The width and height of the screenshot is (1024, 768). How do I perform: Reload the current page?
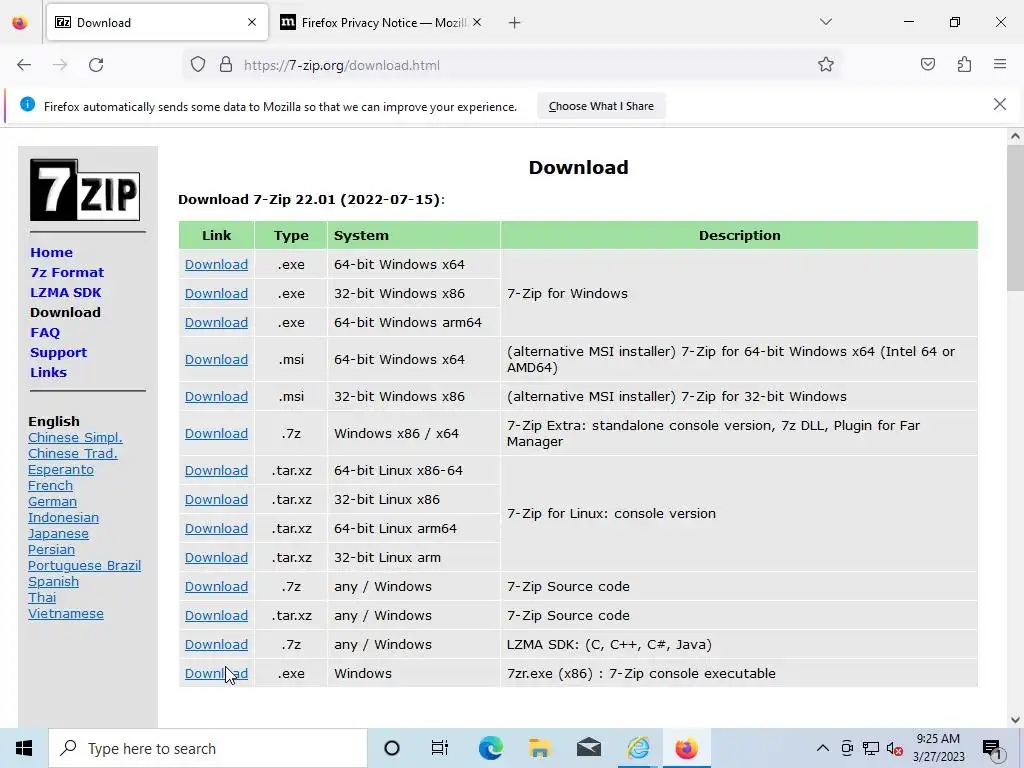96,65
